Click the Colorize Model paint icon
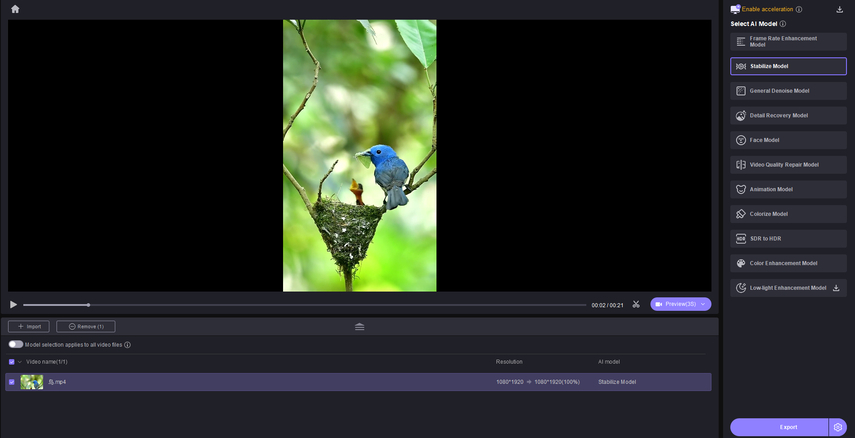 click(740, 214)
